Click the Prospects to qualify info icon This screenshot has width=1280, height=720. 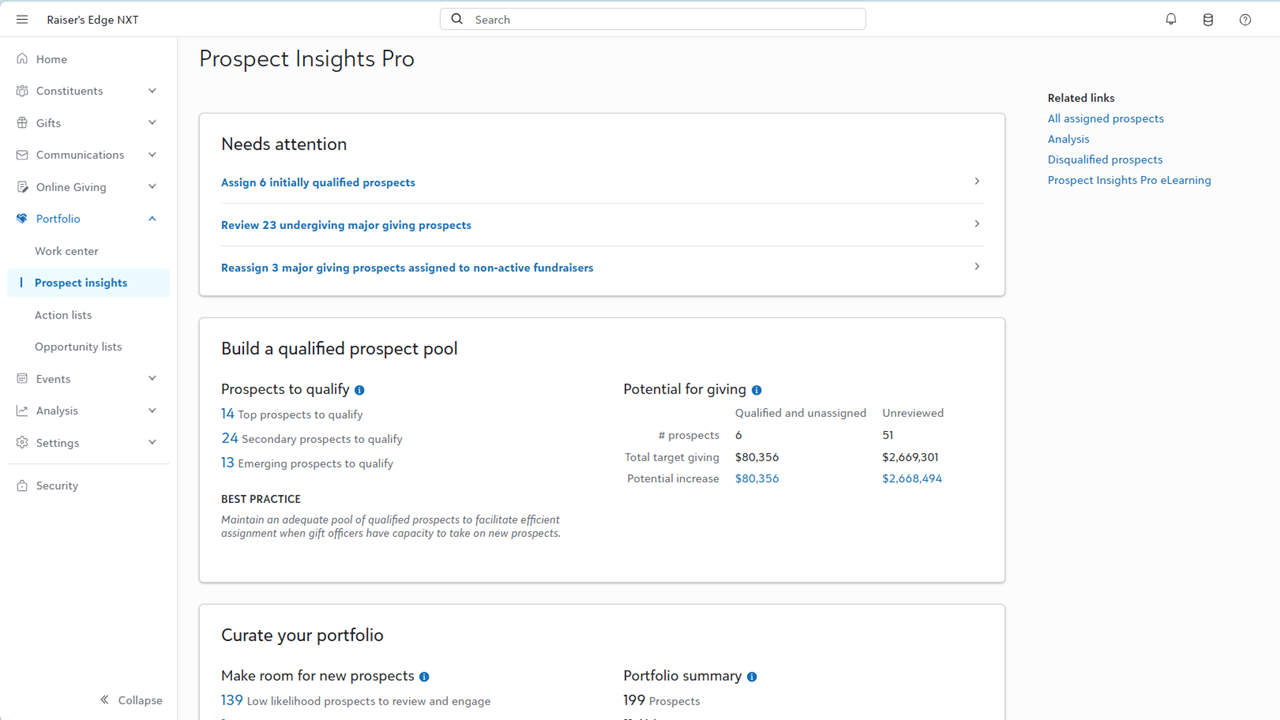click(x=360, y=390)
